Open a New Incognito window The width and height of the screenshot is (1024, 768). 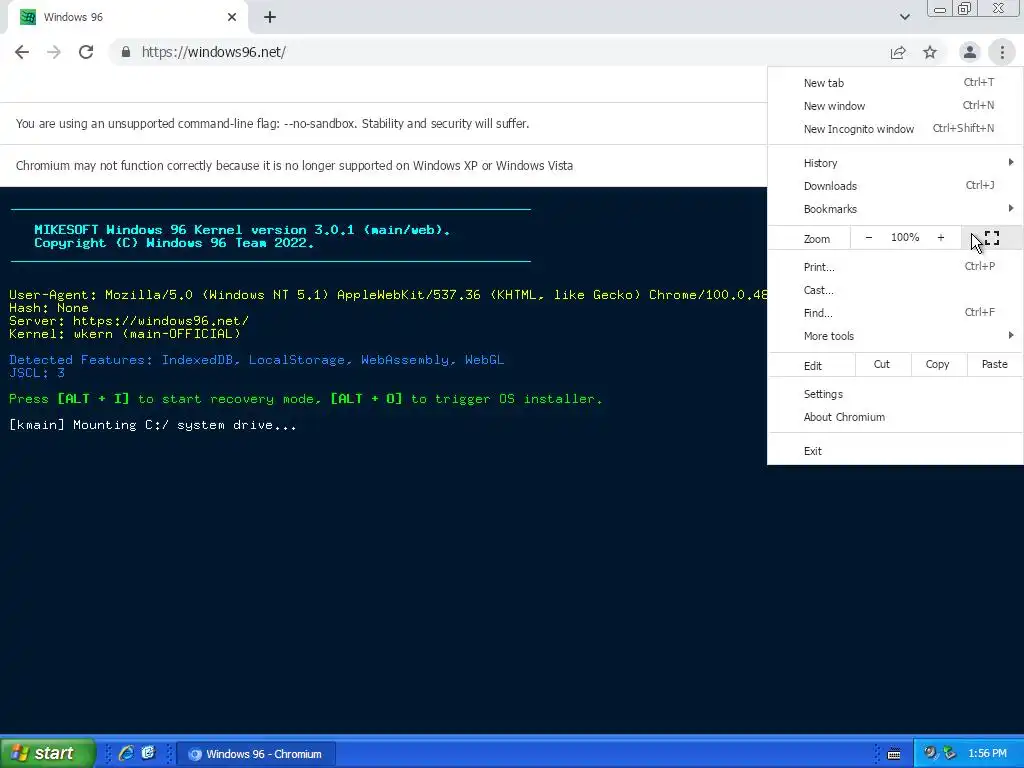tap(895, 129)
